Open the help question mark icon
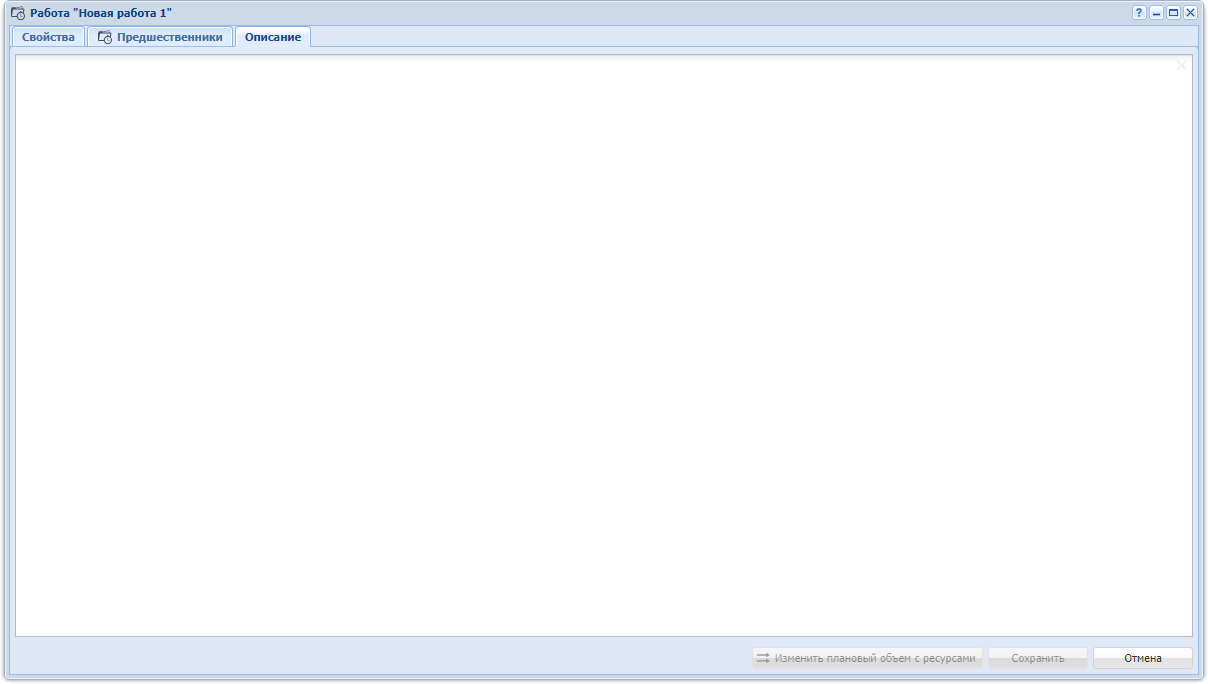 pyautogui.click(x=1139, y=13)
